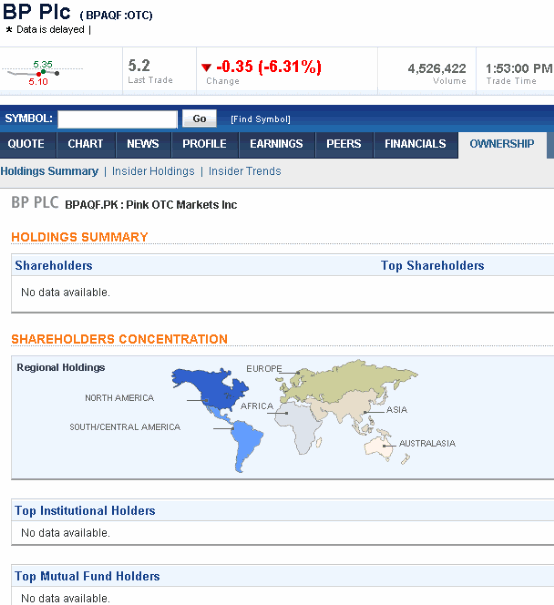Open the mini price sparkline chart
This screenshot has width=554, height=605.
(x=42, y=73)
